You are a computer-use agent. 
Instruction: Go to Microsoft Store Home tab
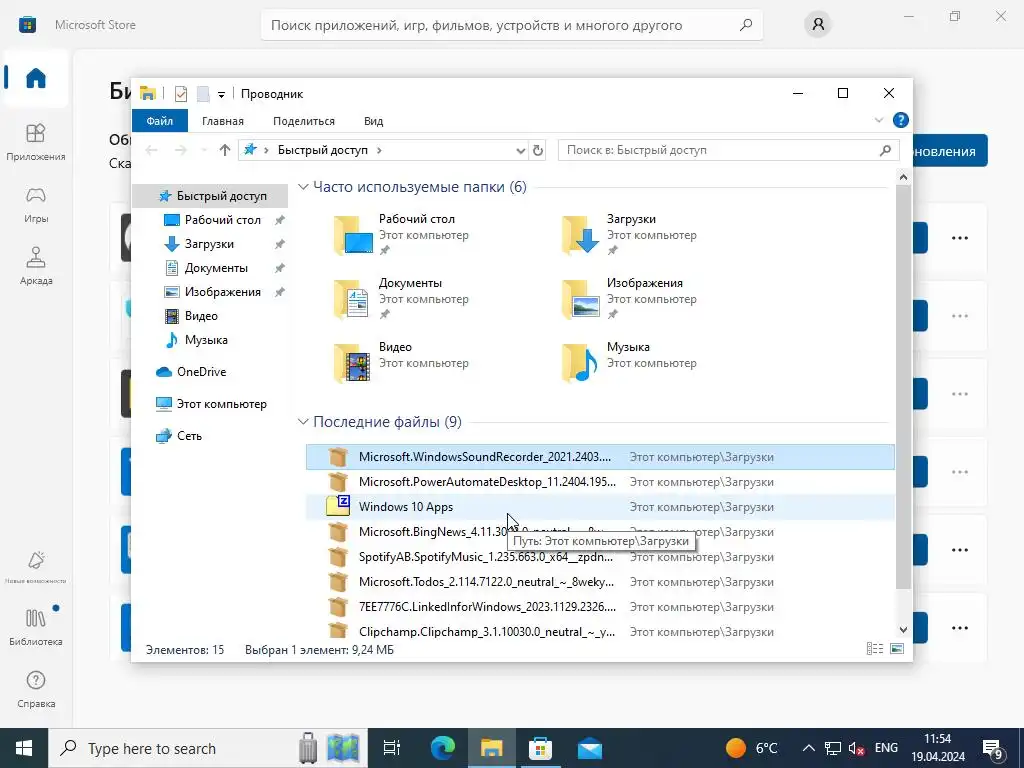click(36, 78)
